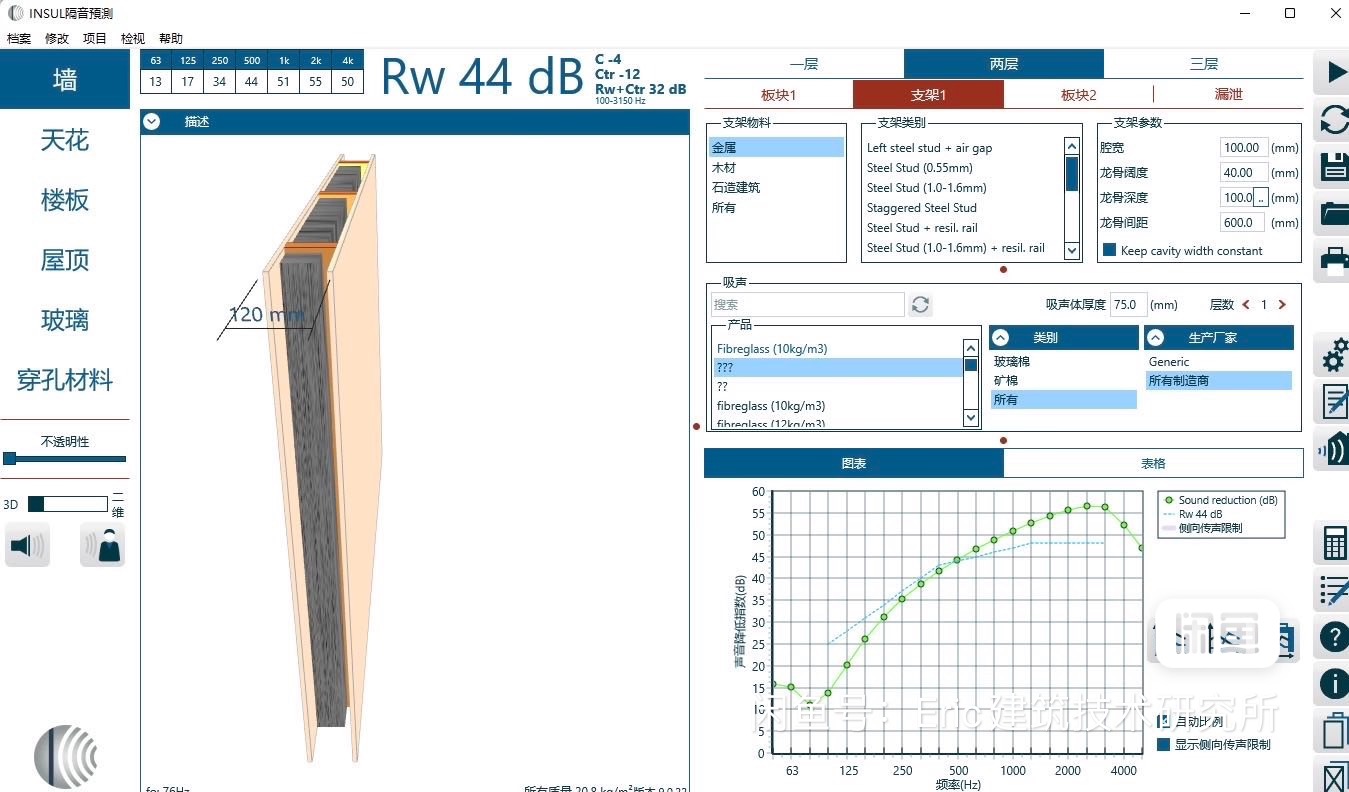This screenshot has height=792, width=1349.
Task: Click the loudspeaker sound source icon
Action: click(x=27, y=546)
